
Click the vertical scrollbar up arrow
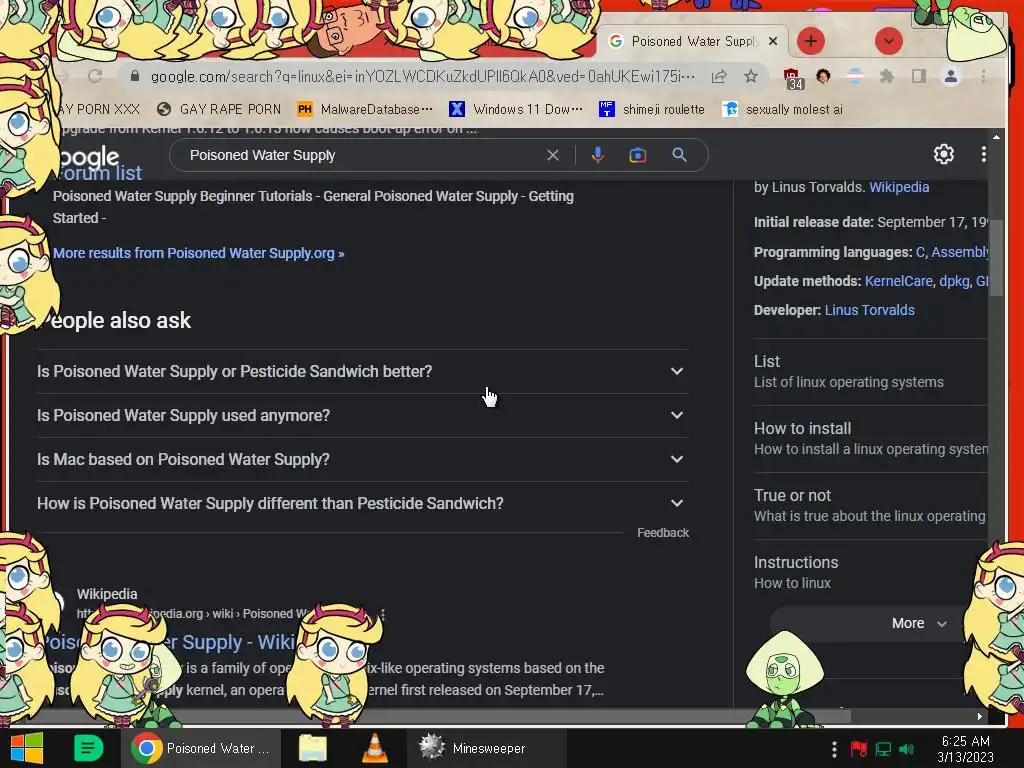tap(996, 137)
